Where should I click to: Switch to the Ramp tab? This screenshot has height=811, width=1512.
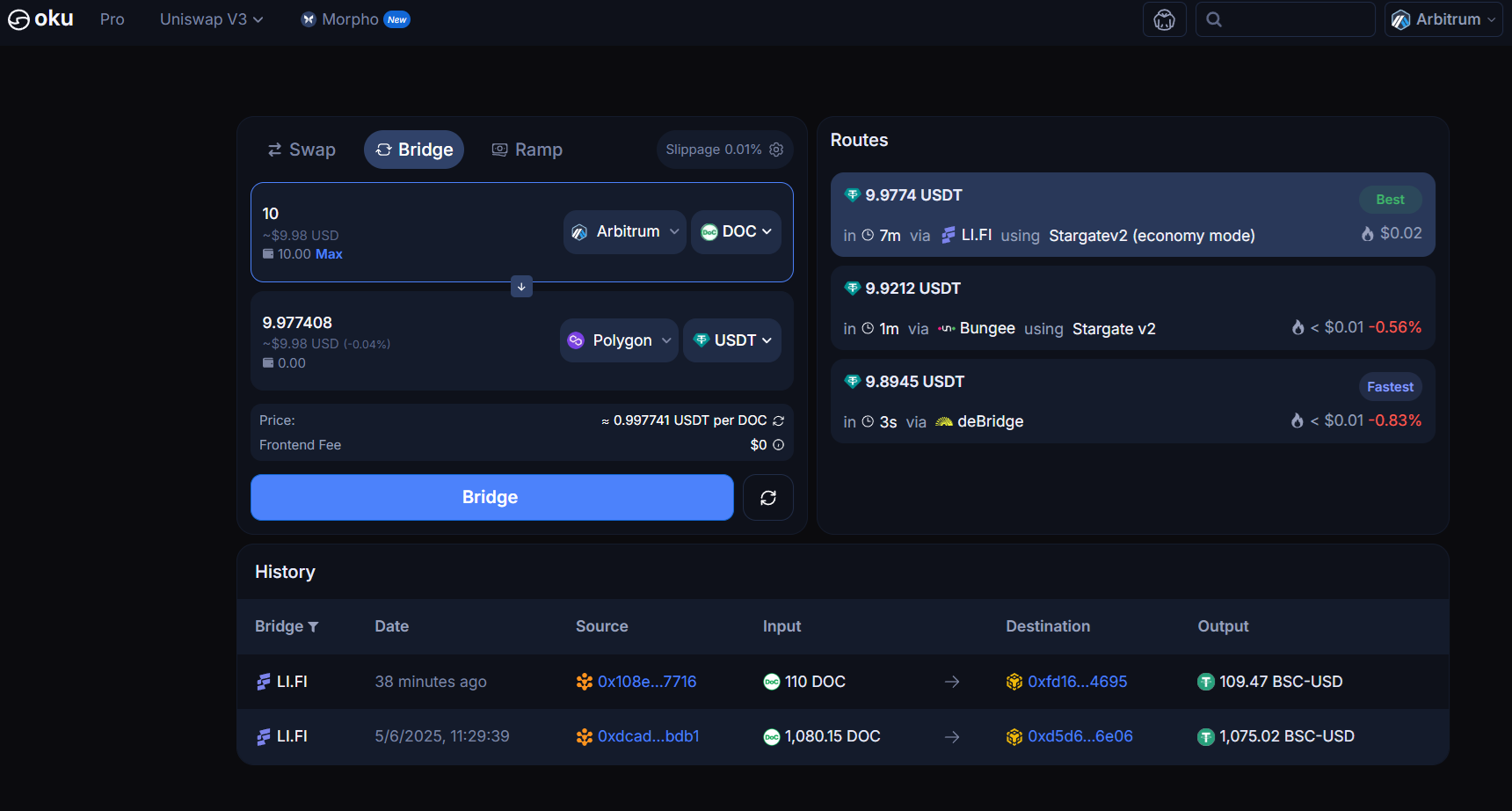(527, 150)
